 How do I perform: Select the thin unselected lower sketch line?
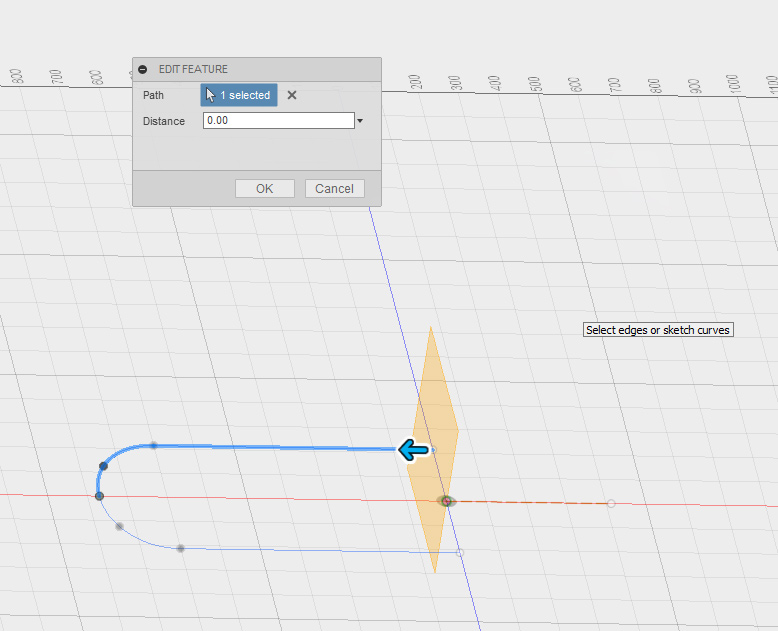click(320, 550)
